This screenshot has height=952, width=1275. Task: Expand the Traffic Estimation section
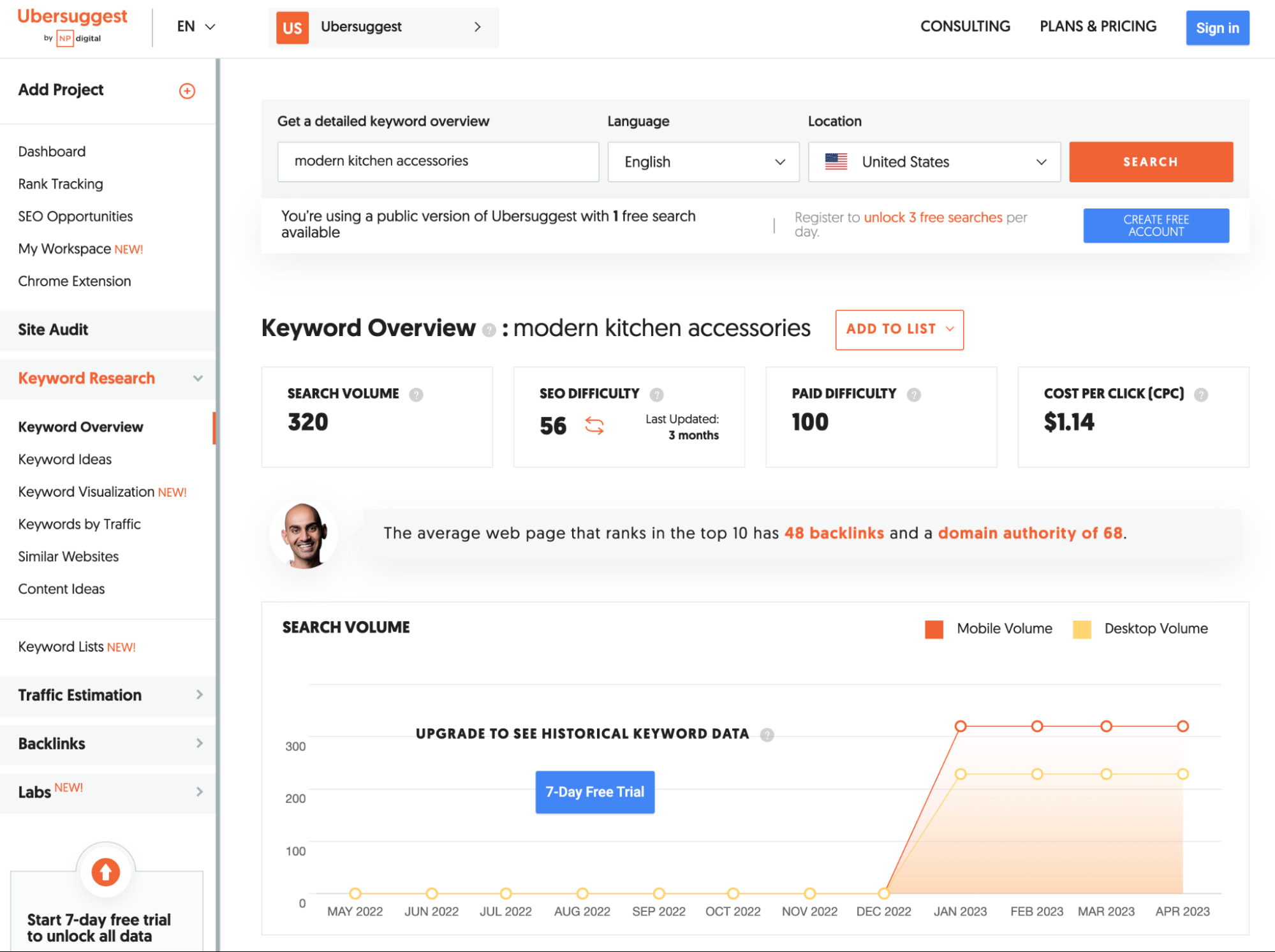[x=108, y=695]
